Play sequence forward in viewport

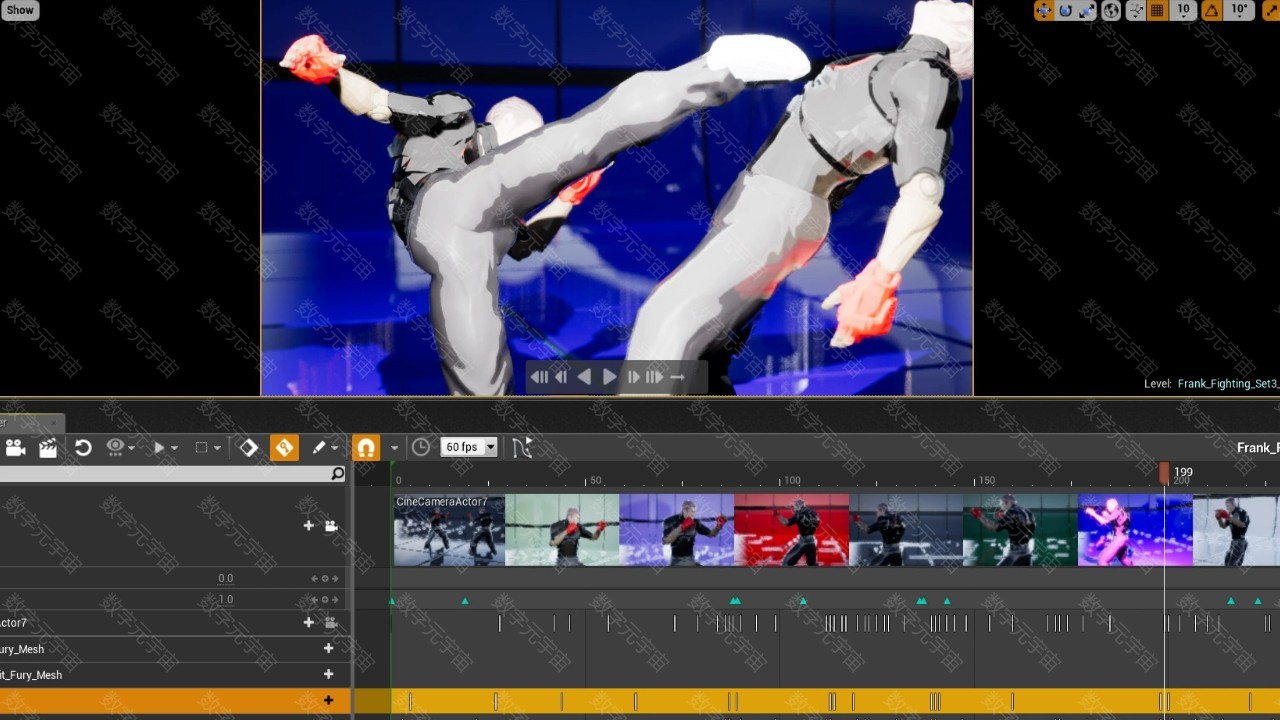(x=609, y=377)
